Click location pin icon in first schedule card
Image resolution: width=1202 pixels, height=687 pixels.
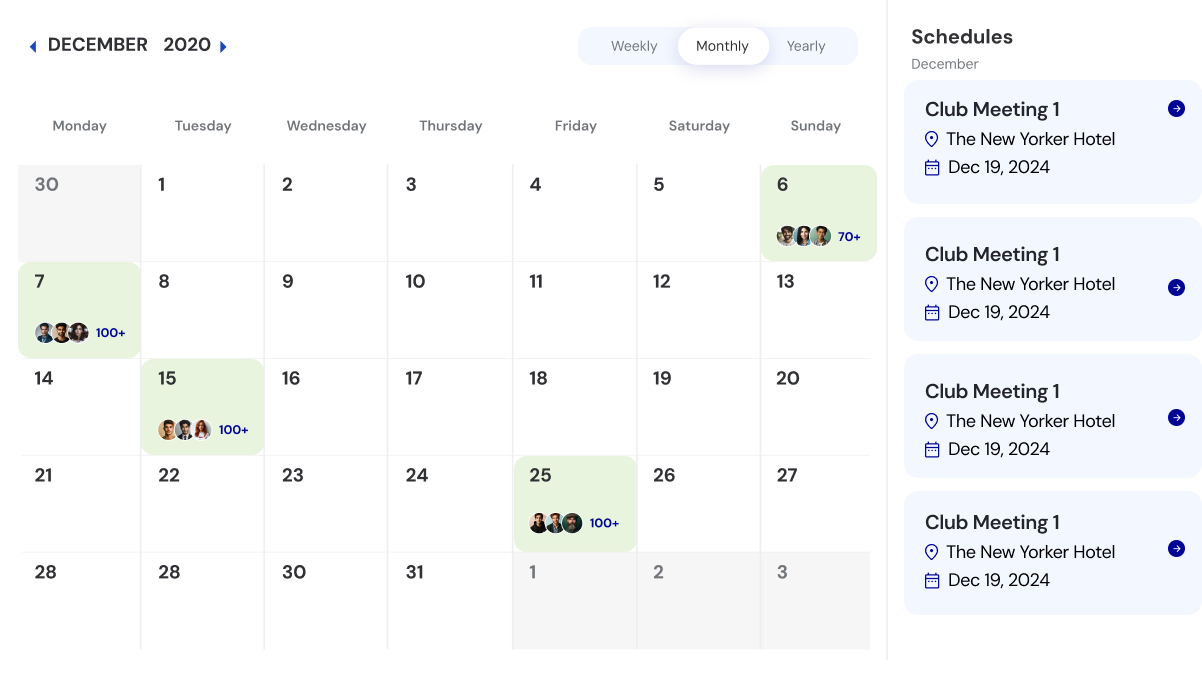pos(932,139)
